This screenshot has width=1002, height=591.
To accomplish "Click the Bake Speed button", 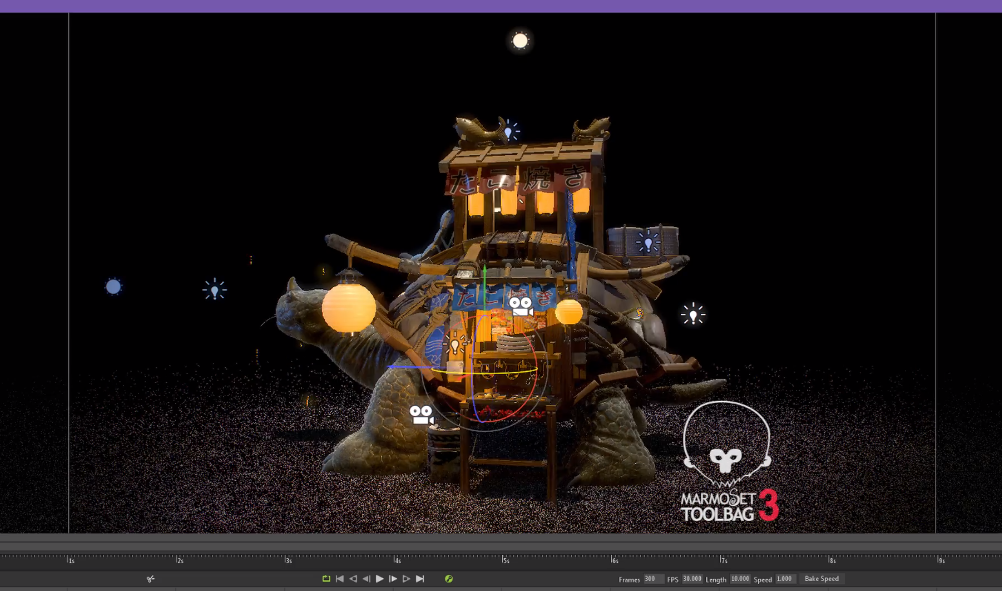I will click(822, 579).
